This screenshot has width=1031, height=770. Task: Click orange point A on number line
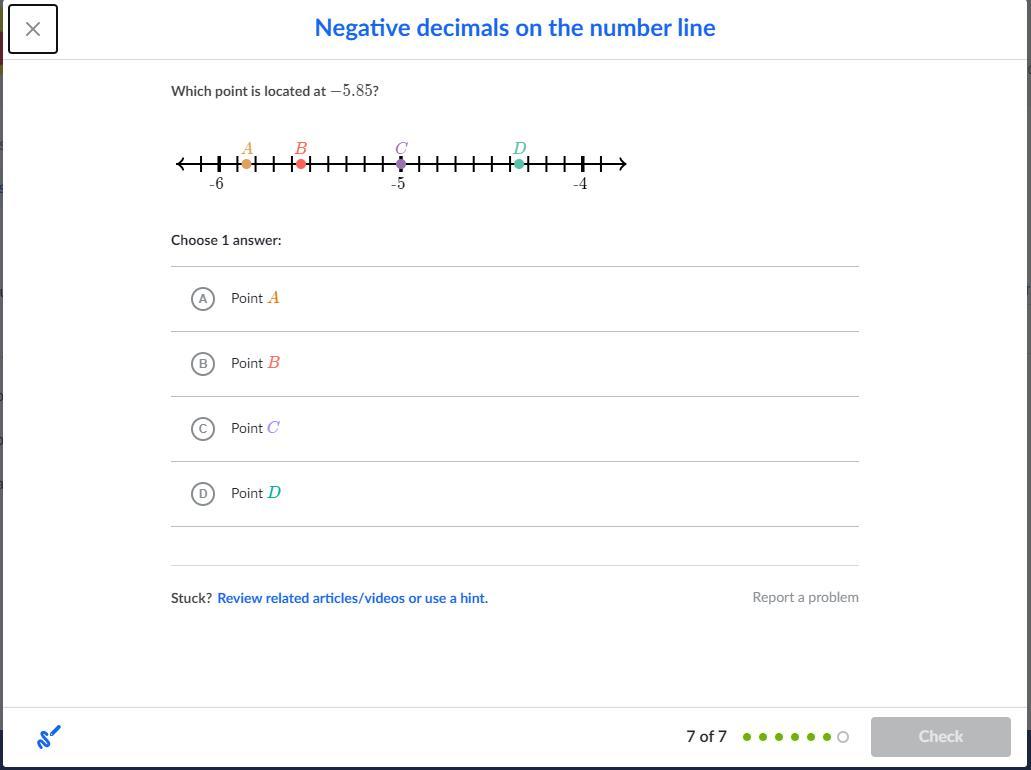pyautogui.click(x=247, y=164)
